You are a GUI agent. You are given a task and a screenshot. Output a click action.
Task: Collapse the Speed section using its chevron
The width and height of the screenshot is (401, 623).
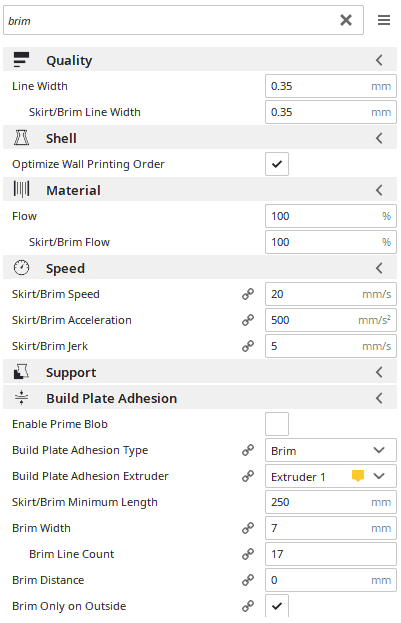coord(379,268)
